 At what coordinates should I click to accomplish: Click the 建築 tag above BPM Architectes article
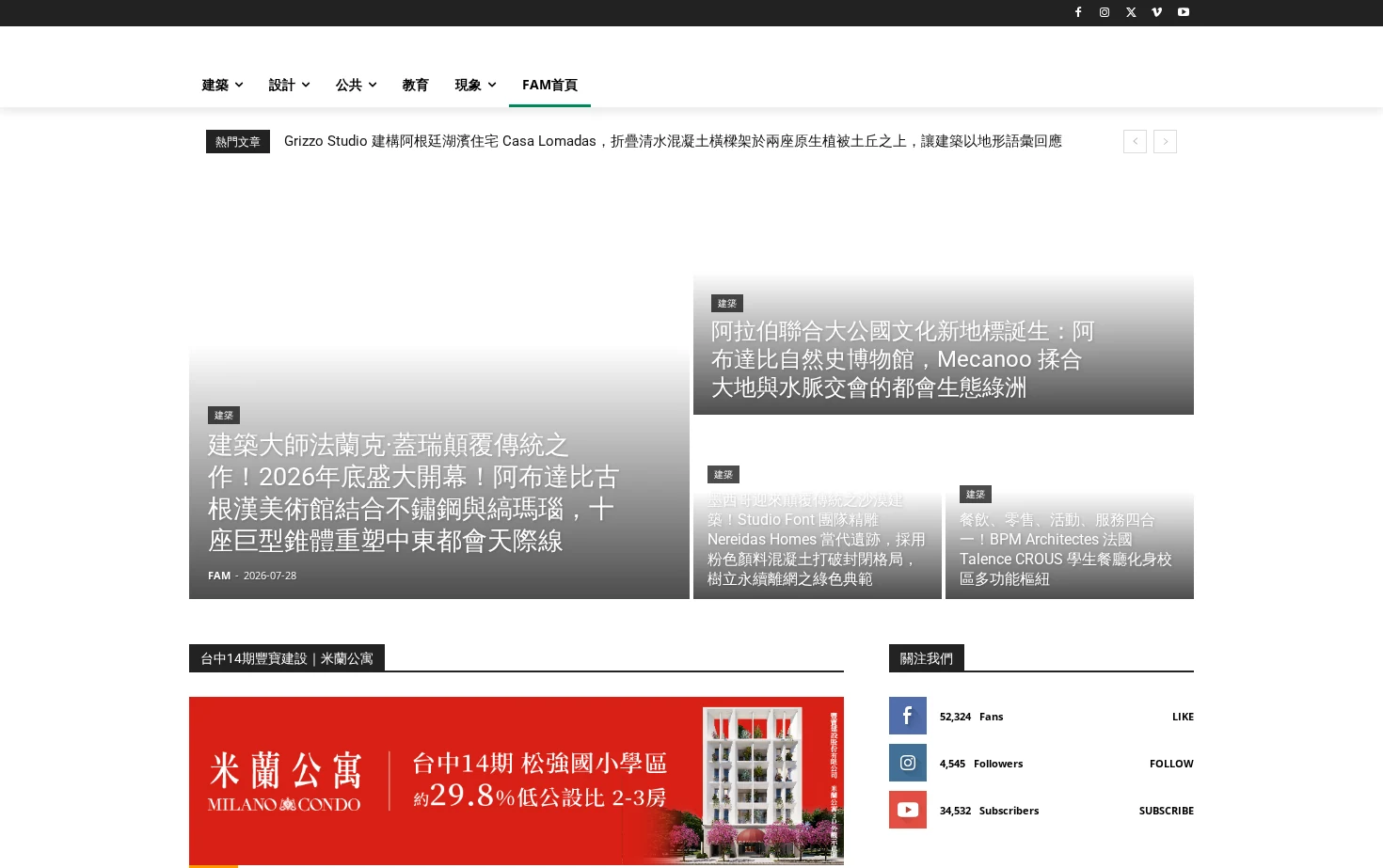pyautogui.click(x=976, y=494)
